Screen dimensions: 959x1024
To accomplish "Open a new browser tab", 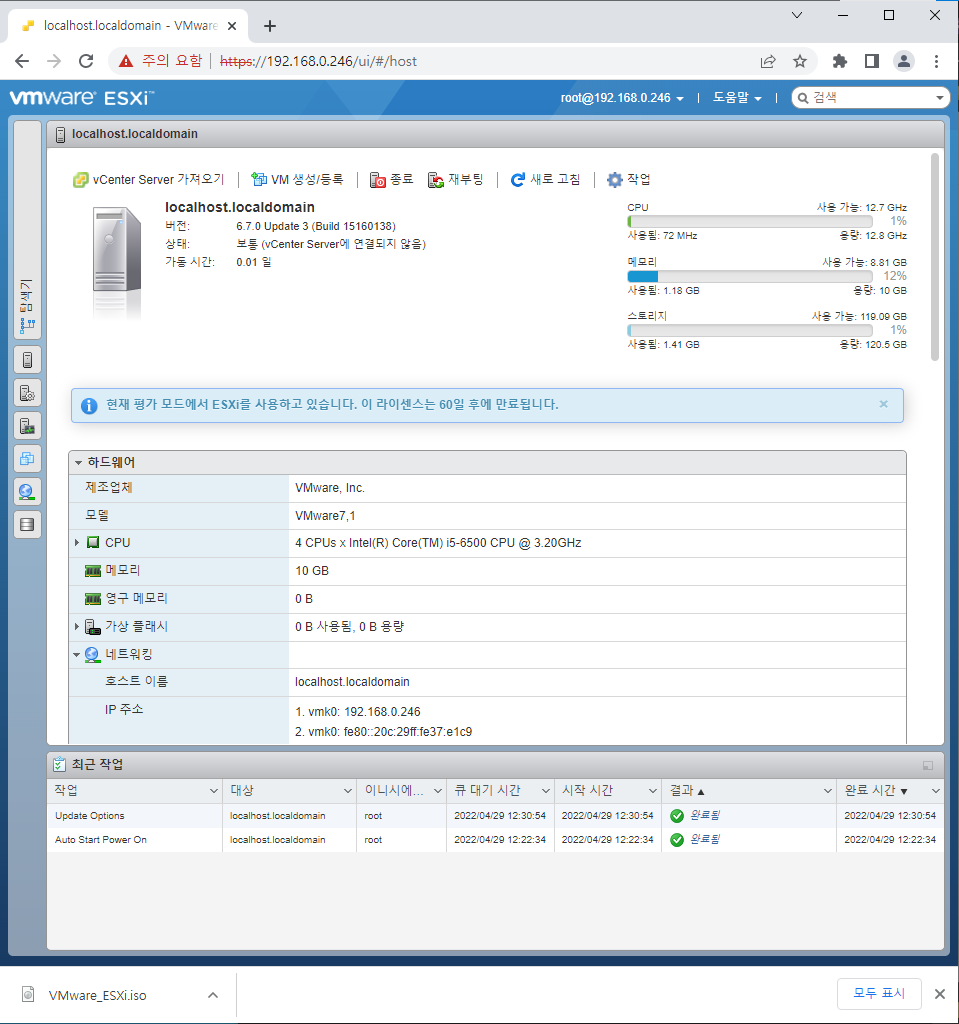I will click(x=270, y=26).
